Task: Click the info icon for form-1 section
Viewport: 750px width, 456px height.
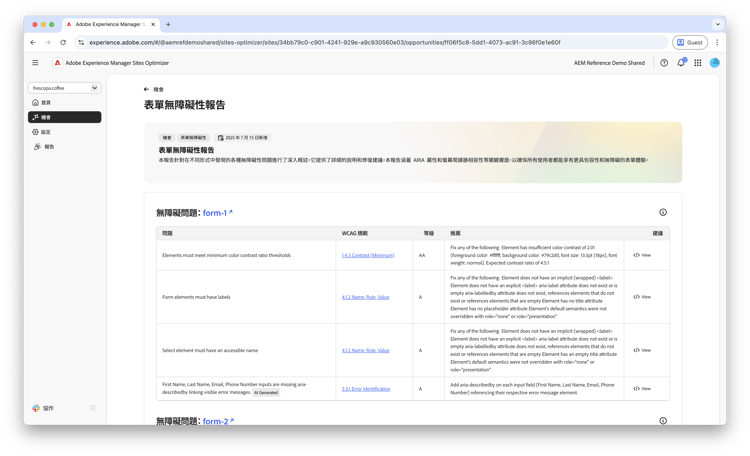Action: (663, 212)
